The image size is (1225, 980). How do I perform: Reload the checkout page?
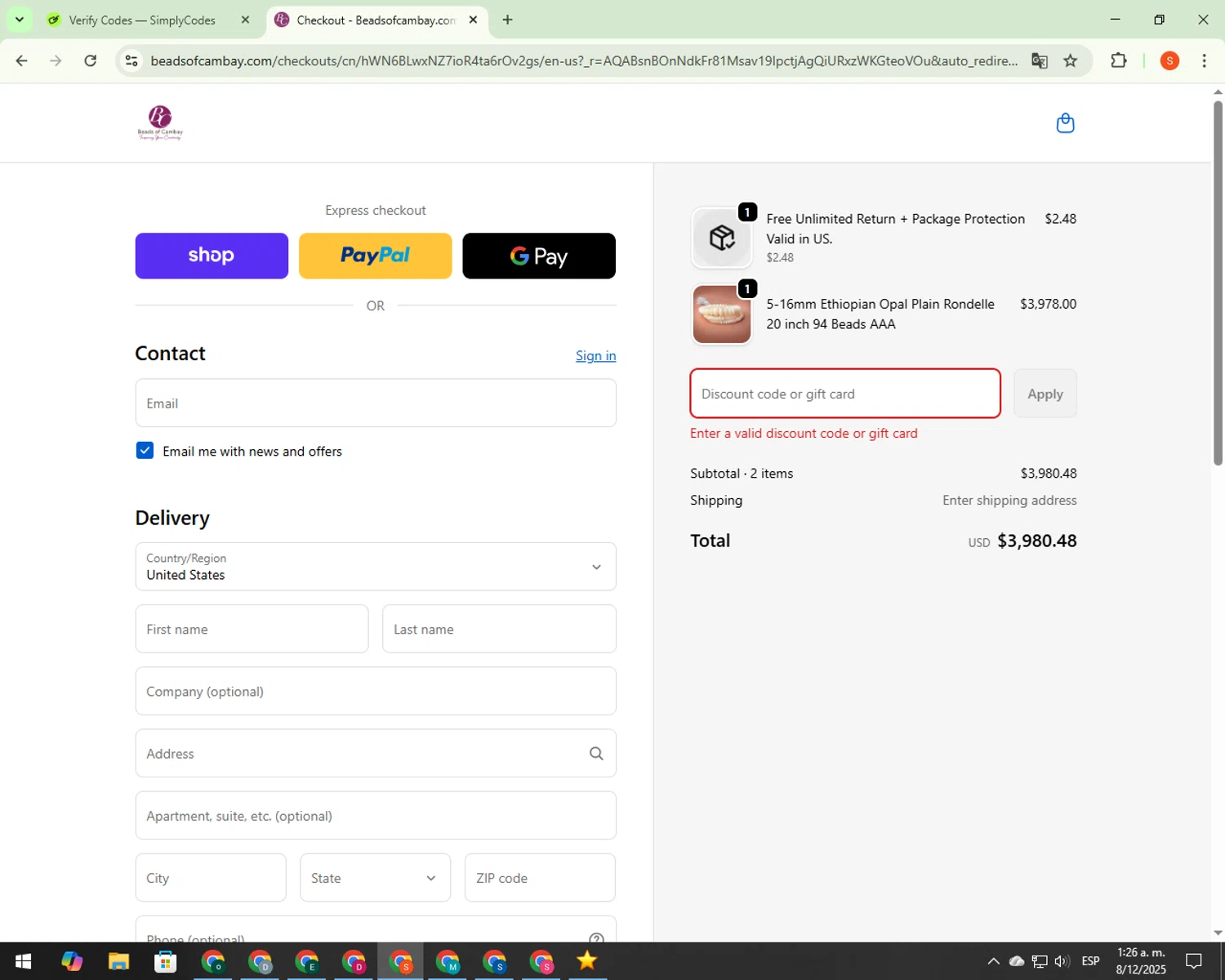coord(91,60)
